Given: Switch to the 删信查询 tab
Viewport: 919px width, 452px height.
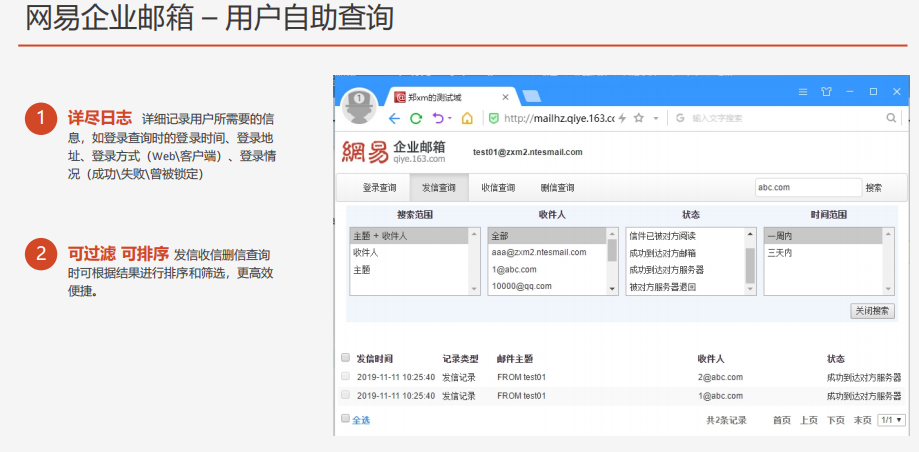Looking at the screenshot, I should [x=557, y=188].
